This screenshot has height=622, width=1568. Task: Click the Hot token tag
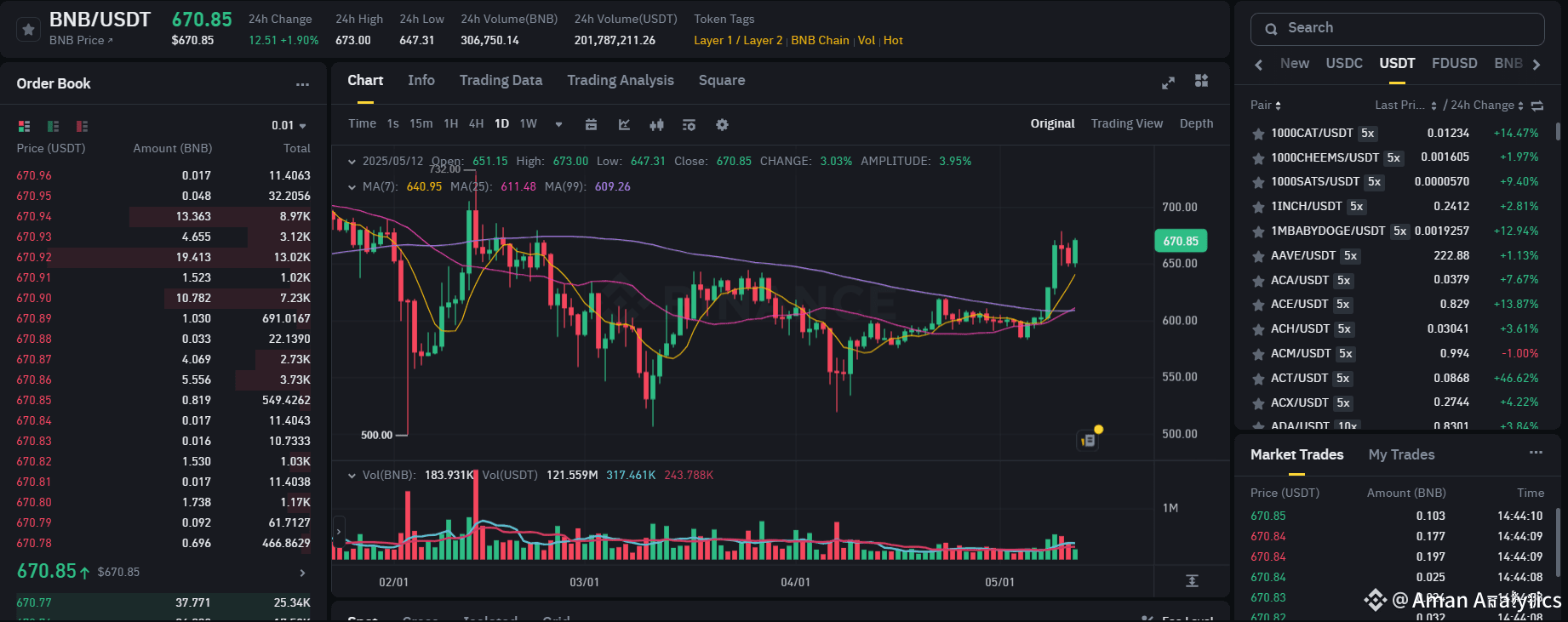tap(893, 40)
